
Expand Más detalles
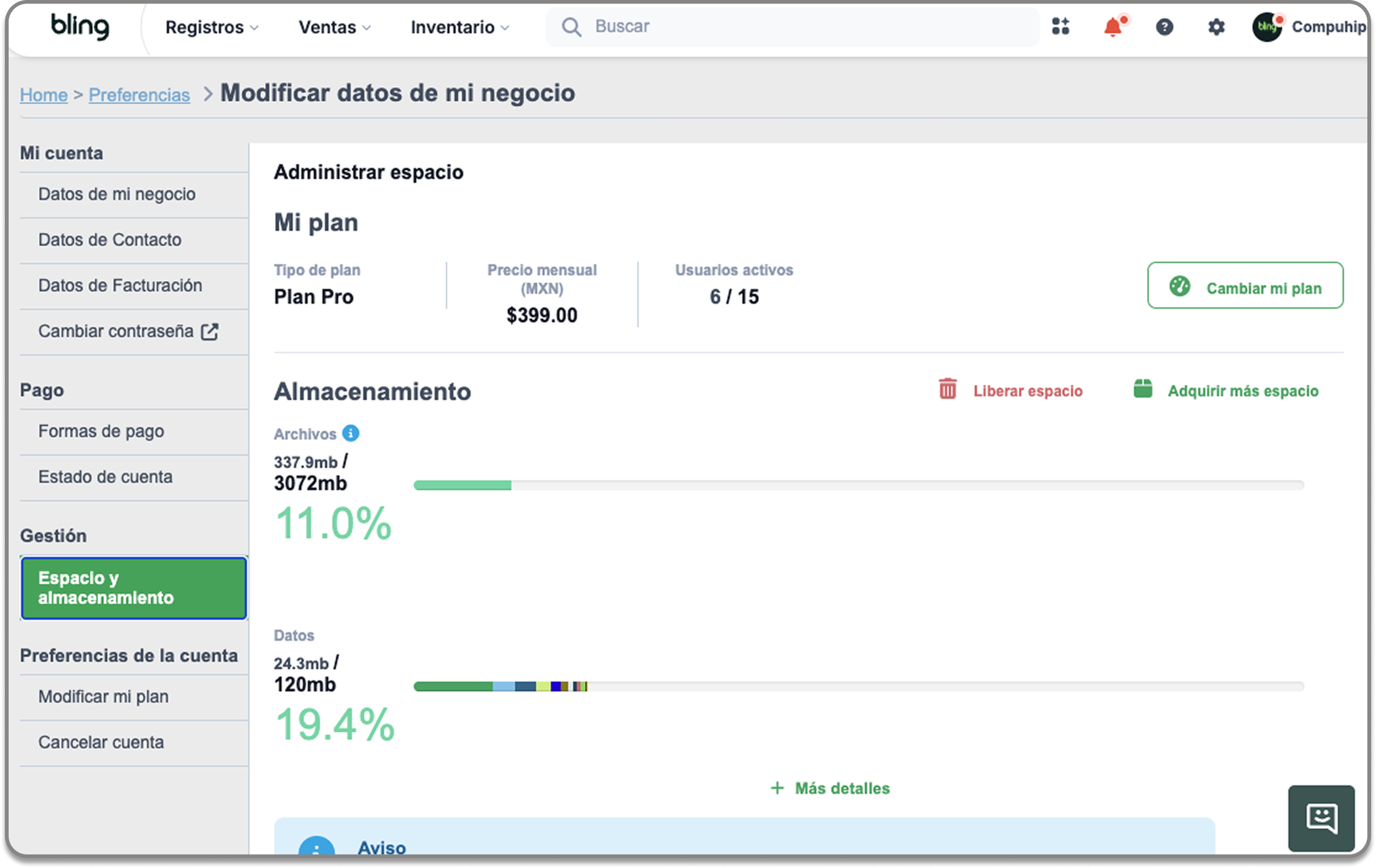coord(830,788)
